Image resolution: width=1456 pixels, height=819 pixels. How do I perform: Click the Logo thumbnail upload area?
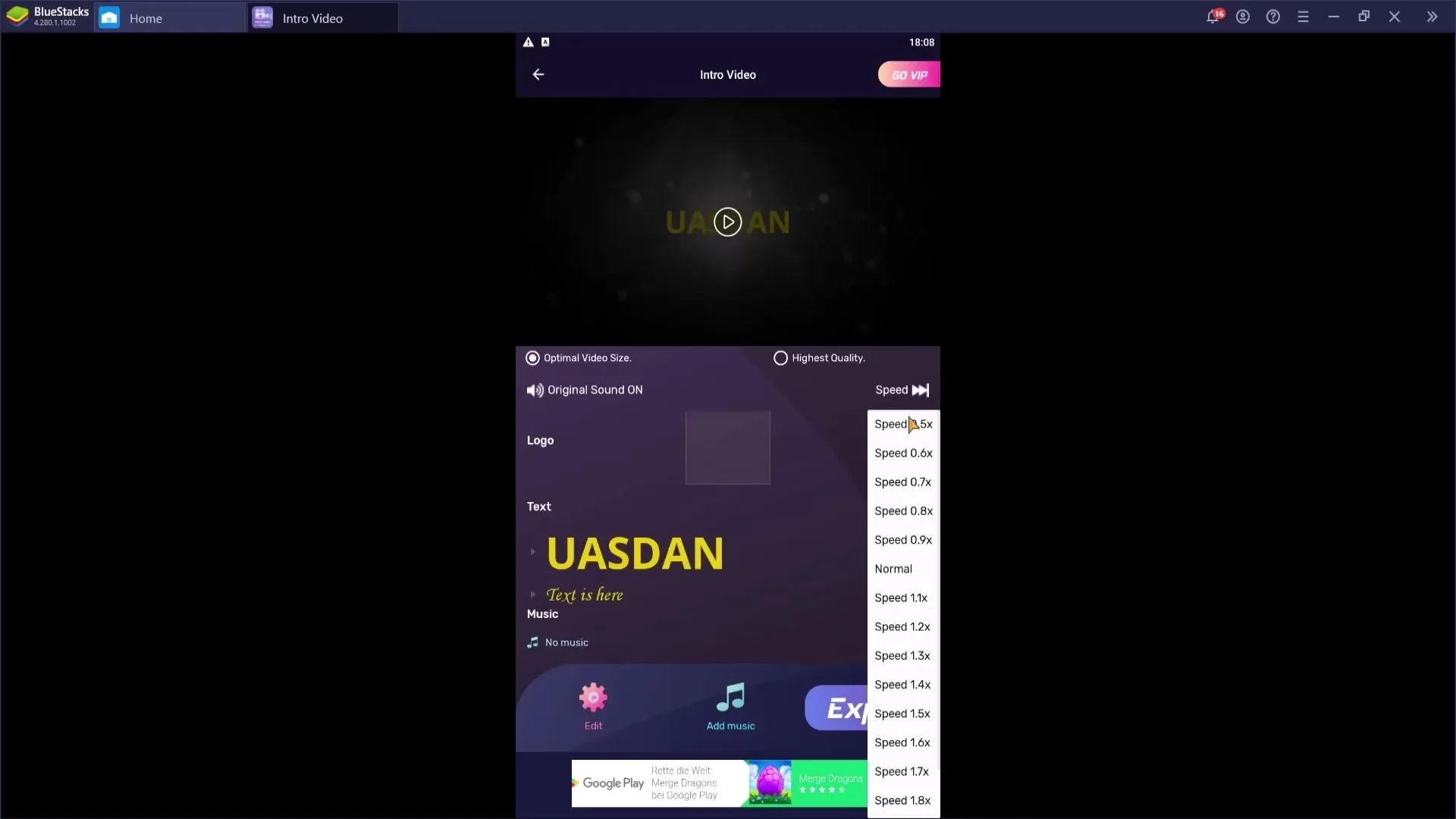tap(727, 447)
